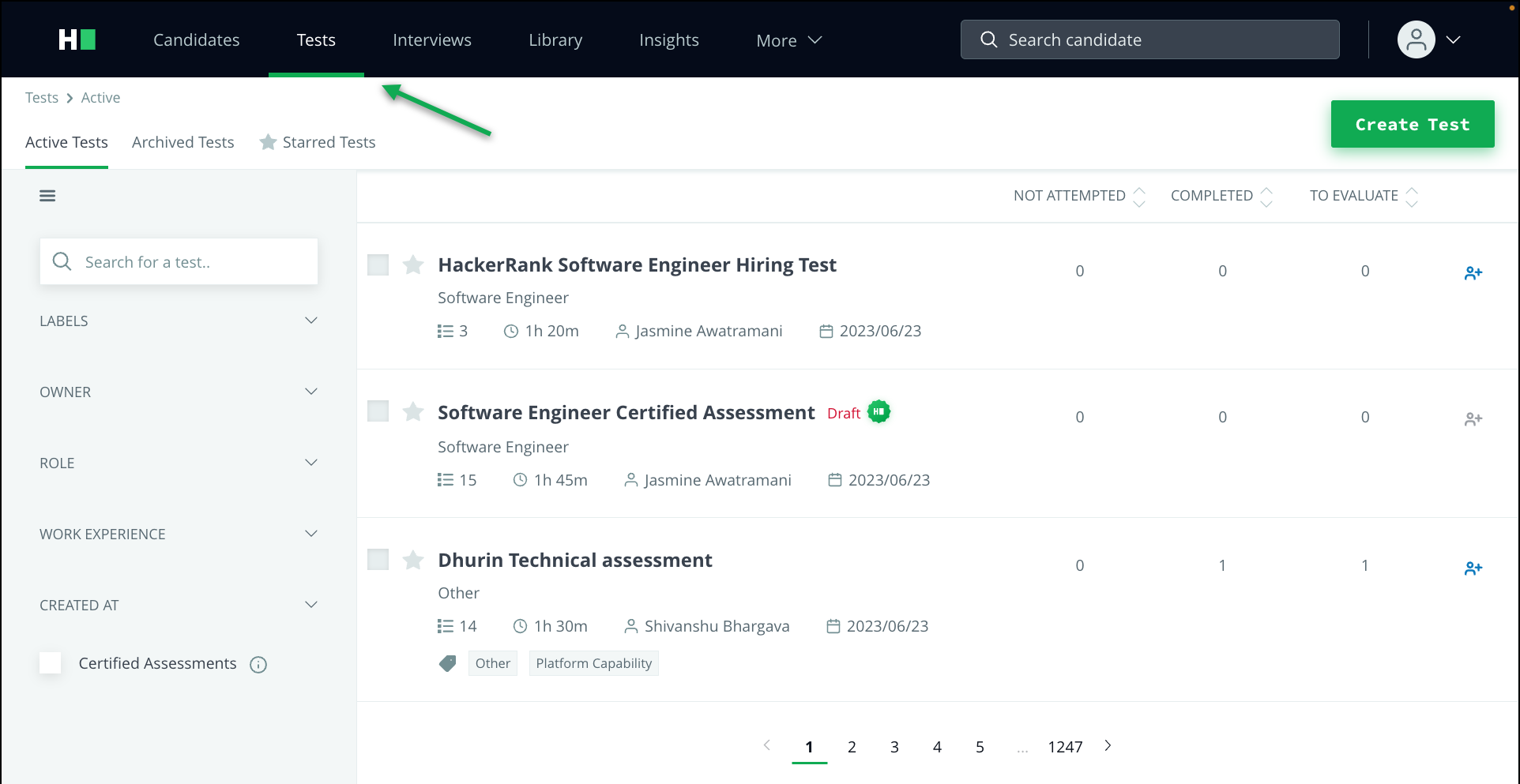Viewport: 1520px width, 784px height.
Task: Star the Dhurin Technical assessment
Action: (413, 560)
